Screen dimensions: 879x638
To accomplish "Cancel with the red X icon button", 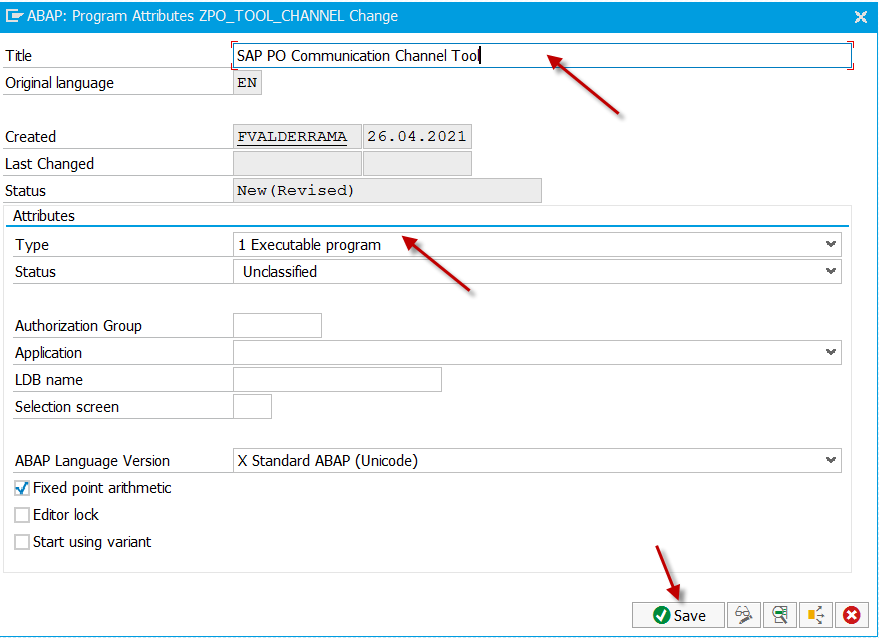I will coord(851,615).
